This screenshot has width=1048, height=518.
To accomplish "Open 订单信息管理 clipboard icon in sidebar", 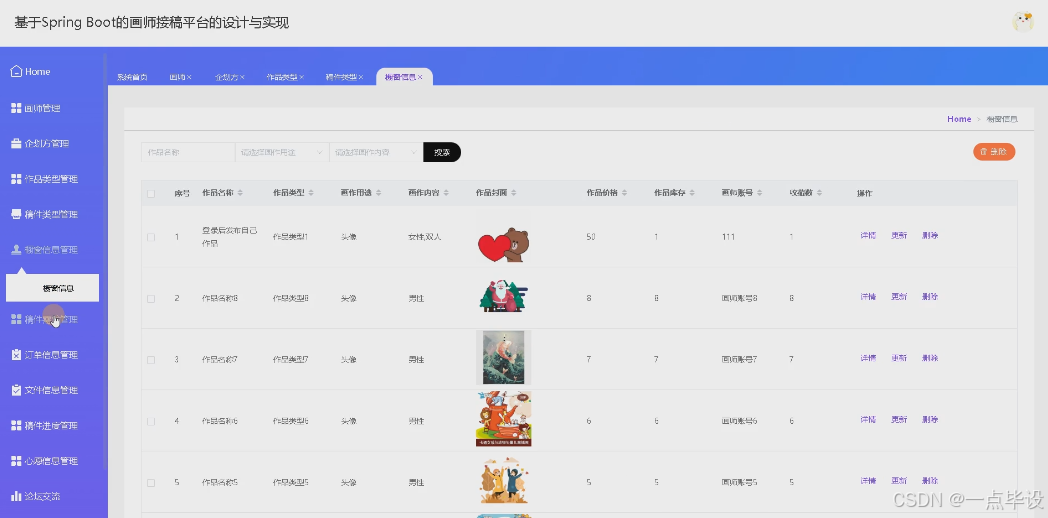I will (16, 354).
